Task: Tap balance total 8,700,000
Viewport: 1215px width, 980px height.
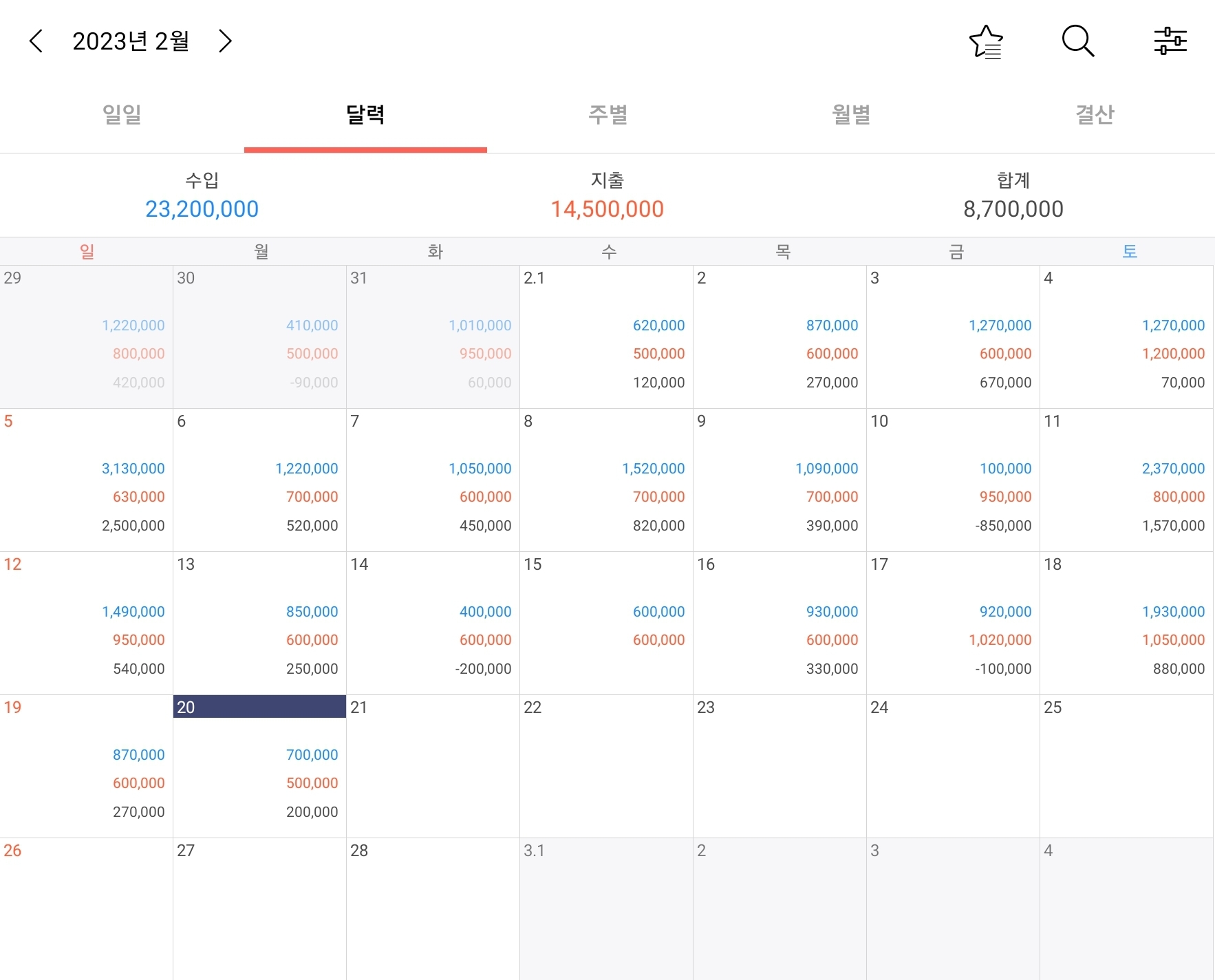Action: click(1013, 209)
